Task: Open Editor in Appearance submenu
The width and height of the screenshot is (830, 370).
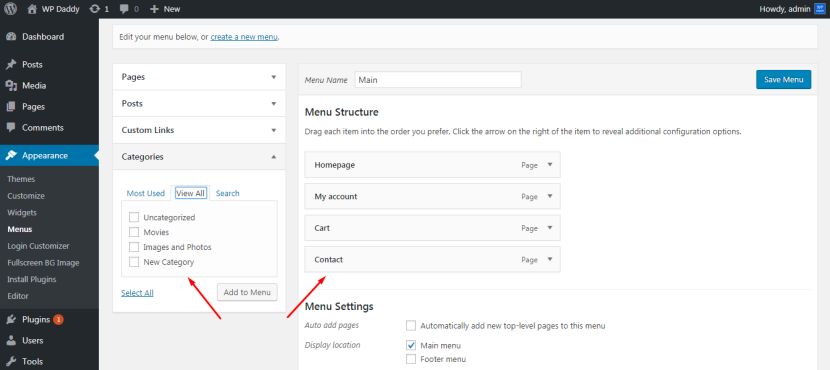Action: pyautogui.click(x=18, y=296)
